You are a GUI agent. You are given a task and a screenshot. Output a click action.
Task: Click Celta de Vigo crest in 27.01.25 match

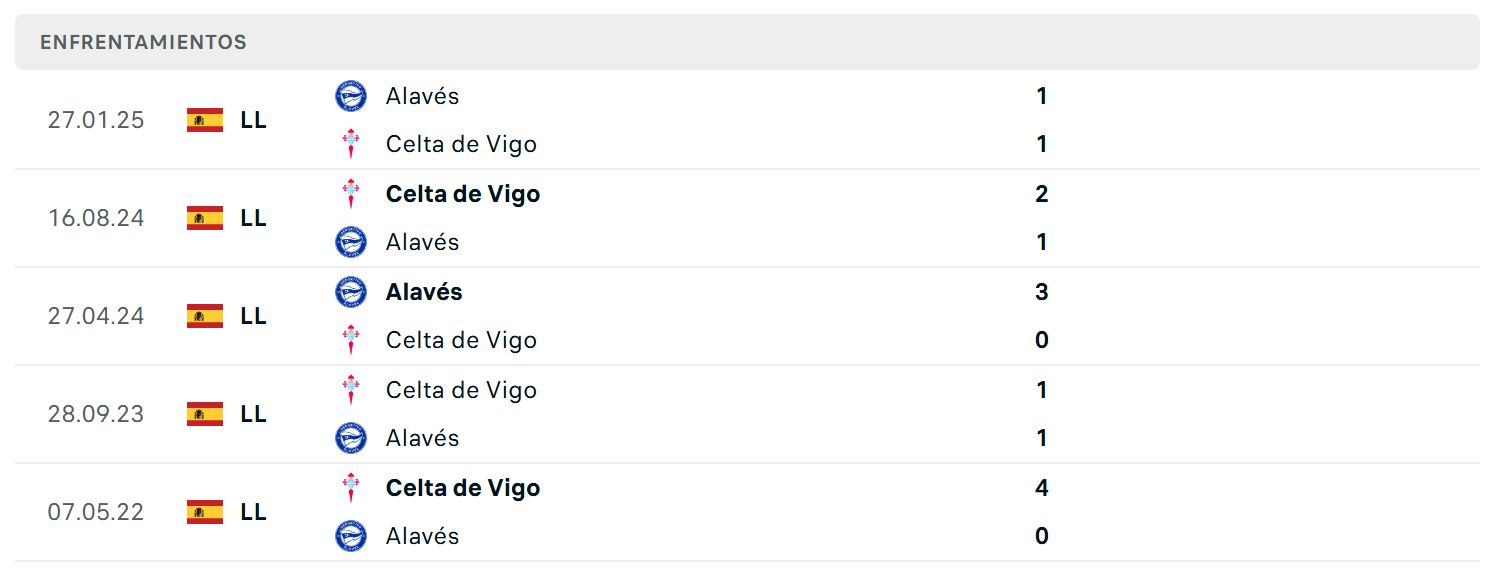tap(351, 144)
